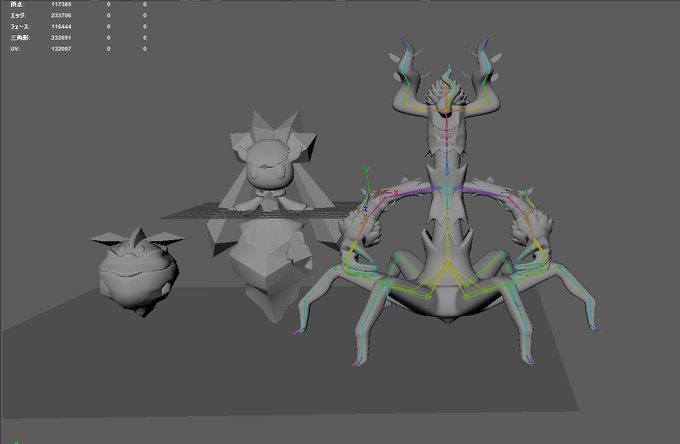Click the UV count label
The image size is (680, 444).
tap(15, 49)
